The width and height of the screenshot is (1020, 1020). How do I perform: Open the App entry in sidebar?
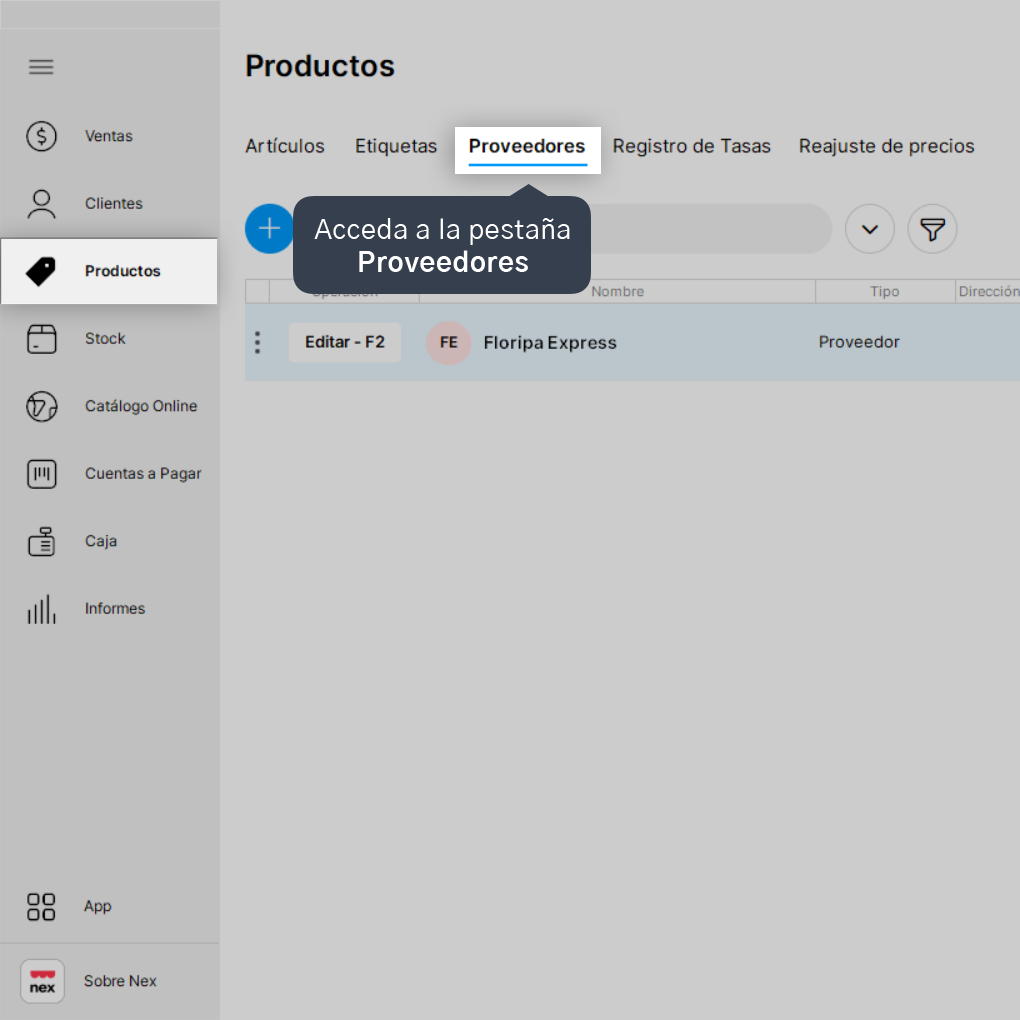point(98,906)
